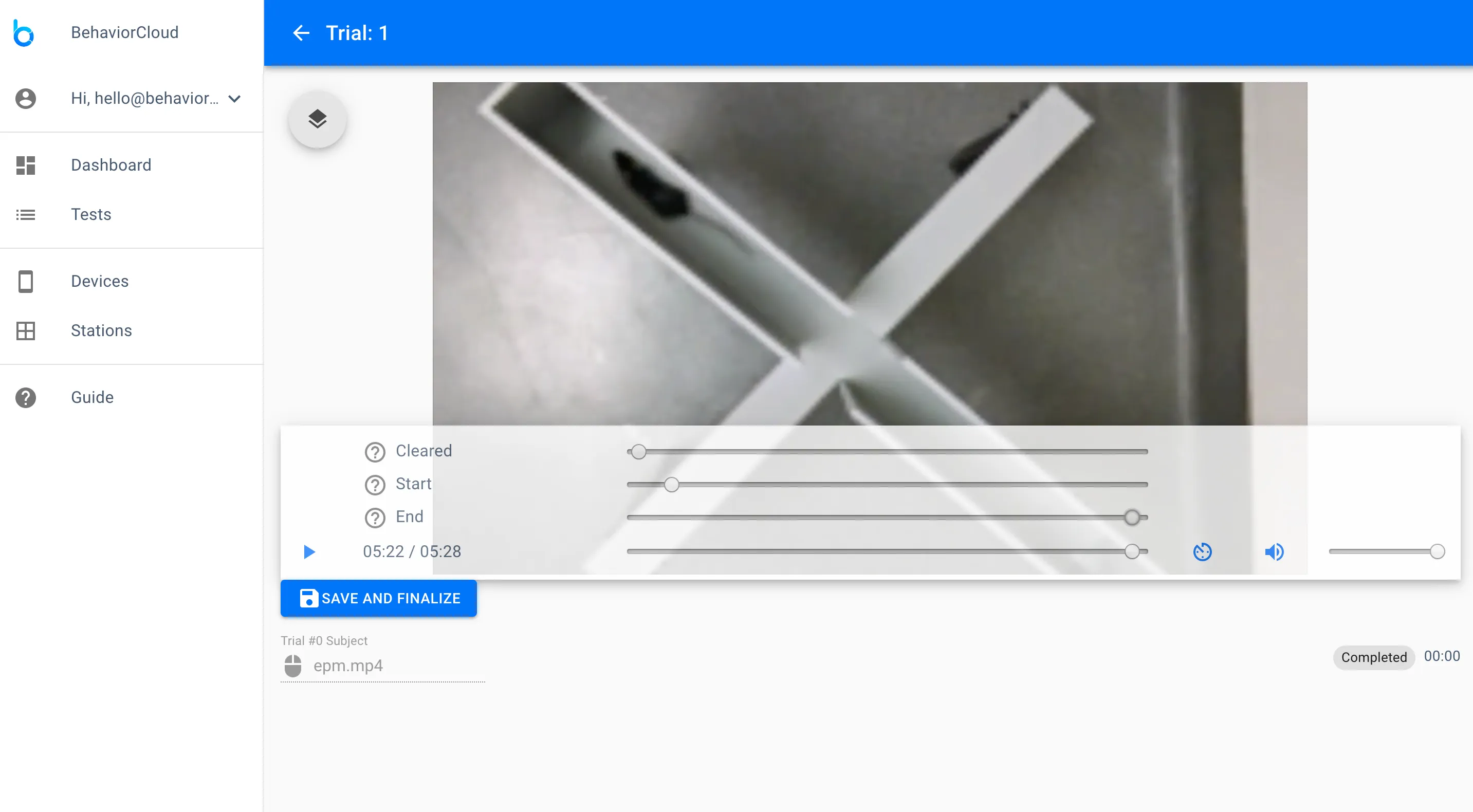This screenshot has height=812, width=1473.
Task: Click the user avatar icon
Action: 25,98
